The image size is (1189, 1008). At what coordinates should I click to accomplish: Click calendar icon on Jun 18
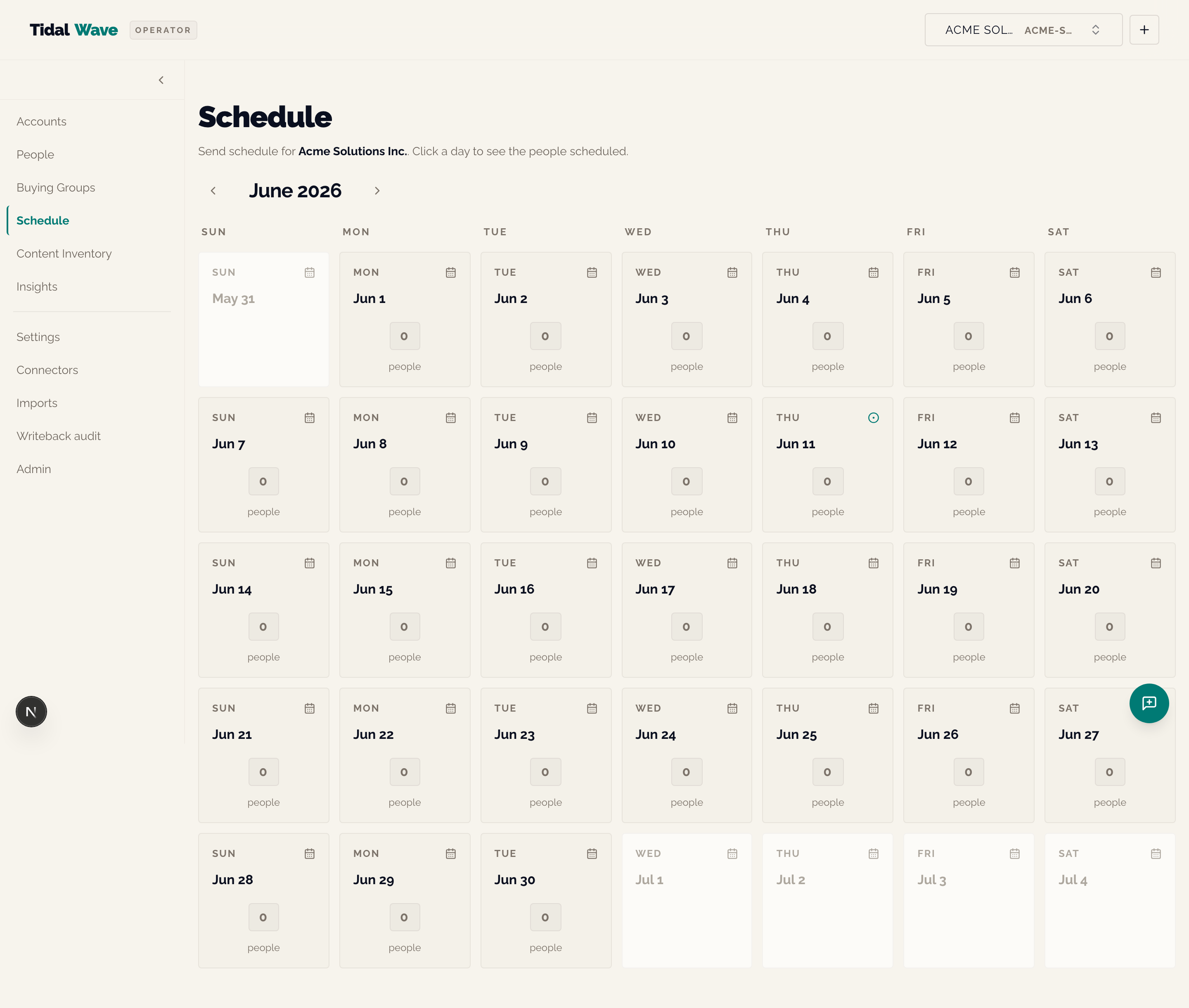point(874,563)
